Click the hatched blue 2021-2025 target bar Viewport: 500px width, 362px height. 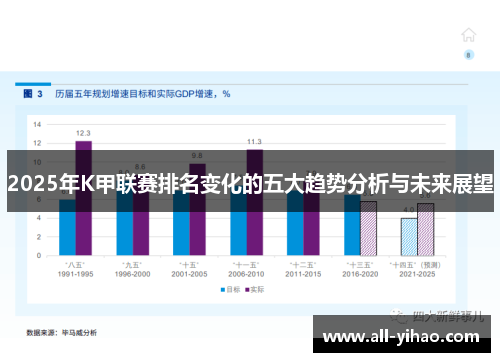click(x=409, y=237)
